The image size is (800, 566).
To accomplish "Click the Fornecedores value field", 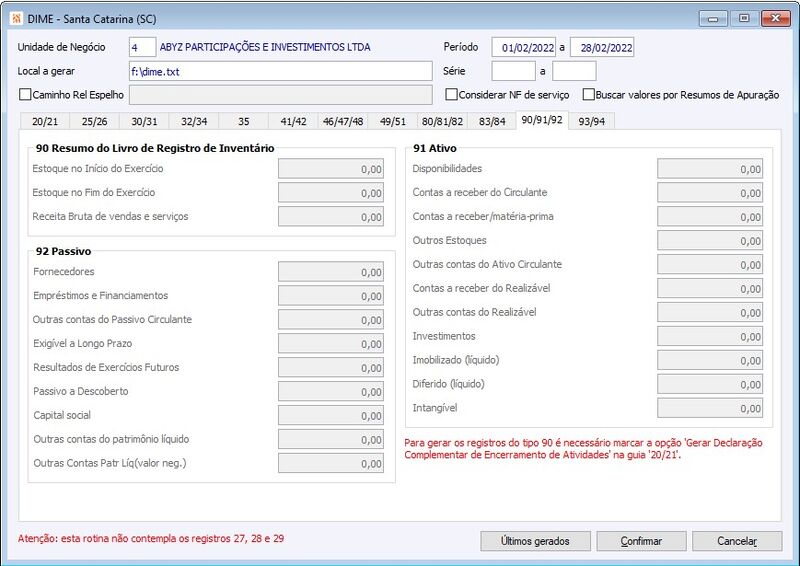I will (331, 272).
